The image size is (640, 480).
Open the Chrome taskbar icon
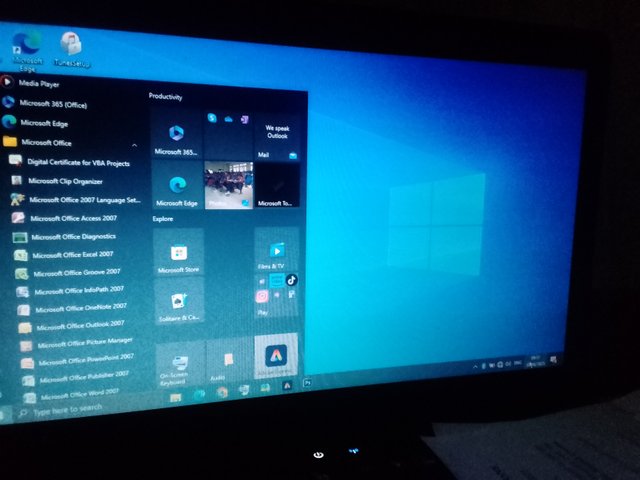(222, 392)
